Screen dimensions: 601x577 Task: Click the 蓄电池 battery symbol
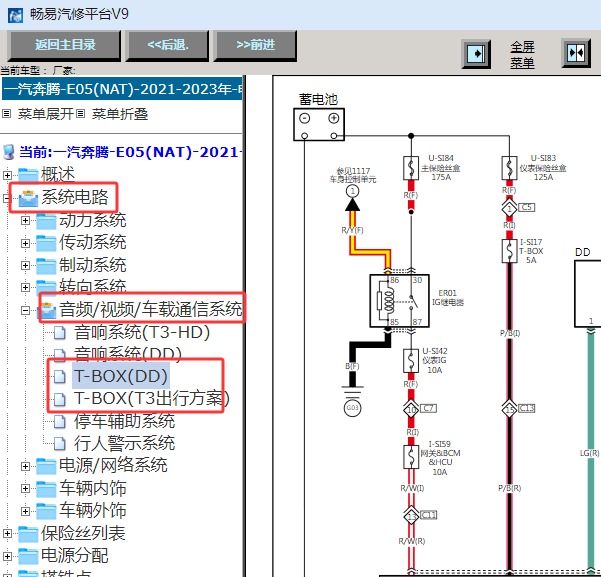point(319,124)
